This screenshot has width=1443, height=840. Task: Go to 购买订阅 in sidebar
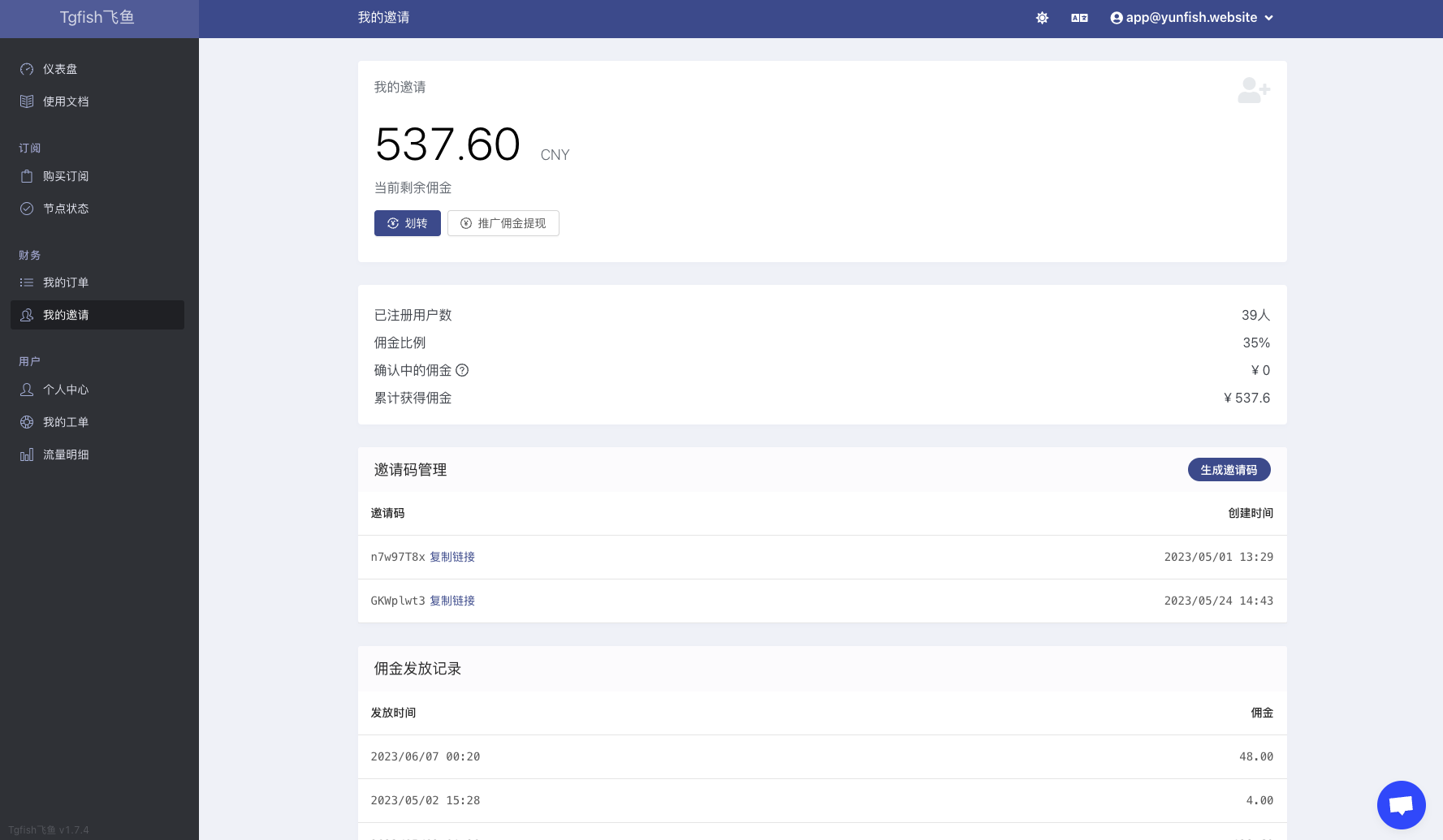pyautogui.click(x=66, y=176)
